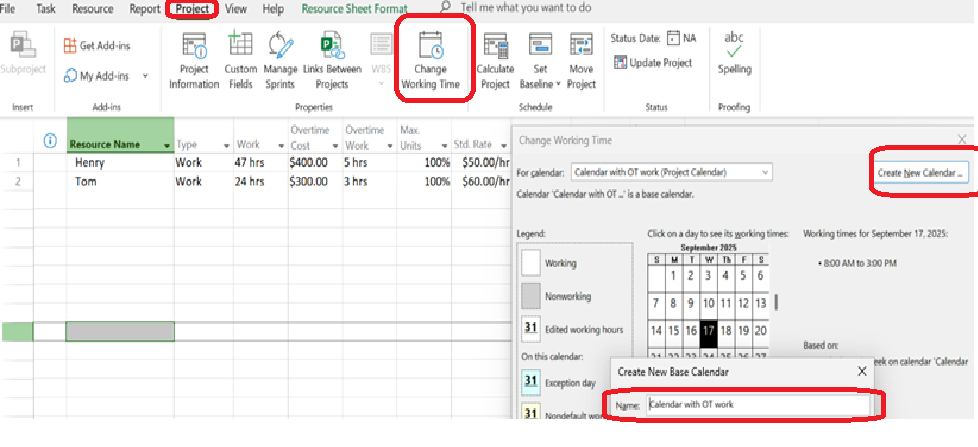The width and height of the screenshot is (978, 447).
Task: Open Manage Sprints
Action: click(280, 61)
